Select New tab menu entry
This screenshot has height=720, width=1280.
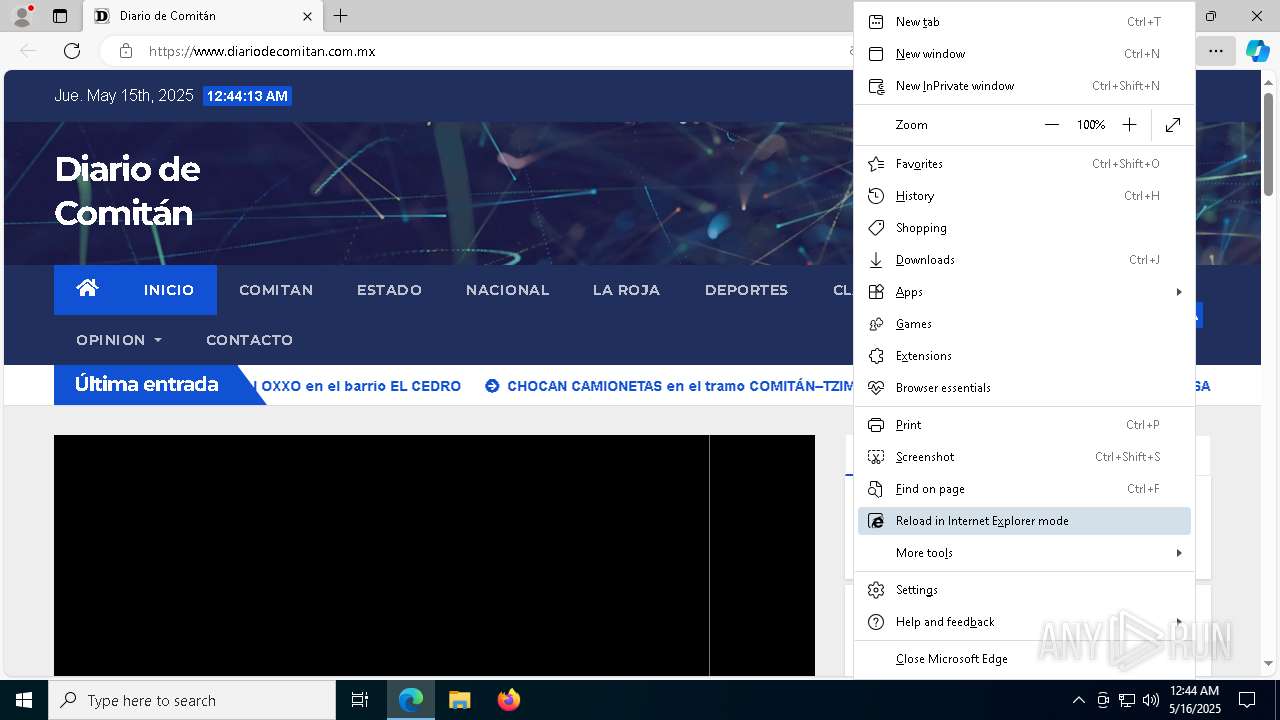pyautogui.click(x=1024, y=22)
